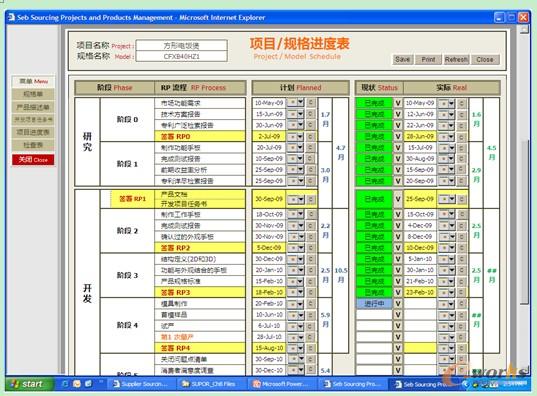Screen dimensions: 537x396
Task: Click the red 关闭 Close sidebar button
Action: (33, 160)
